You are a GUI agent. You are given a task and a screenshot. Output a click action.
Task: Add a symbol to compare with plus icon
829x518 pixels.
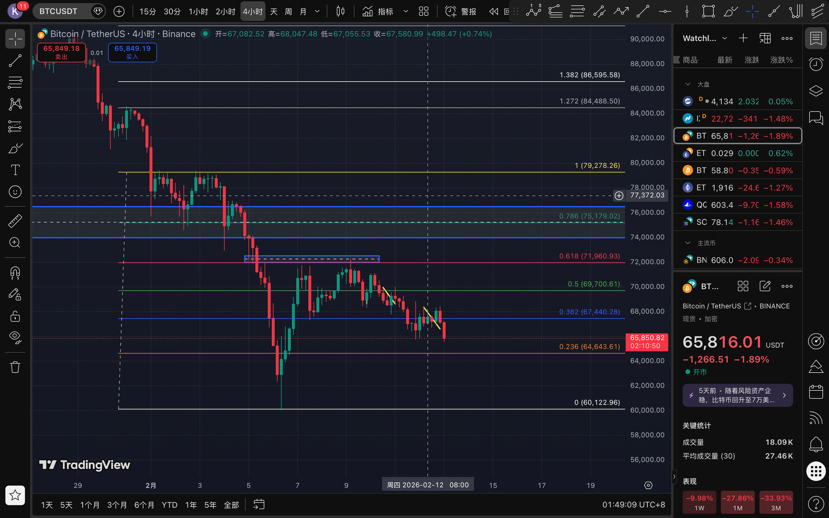119,11
